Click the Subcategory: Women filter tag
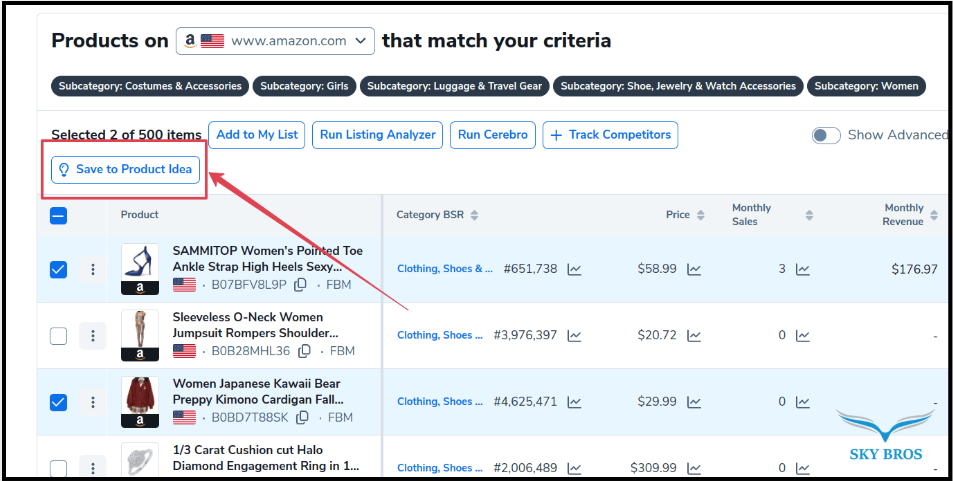This screenshot has height=481, width=953. tap(867, 86)
